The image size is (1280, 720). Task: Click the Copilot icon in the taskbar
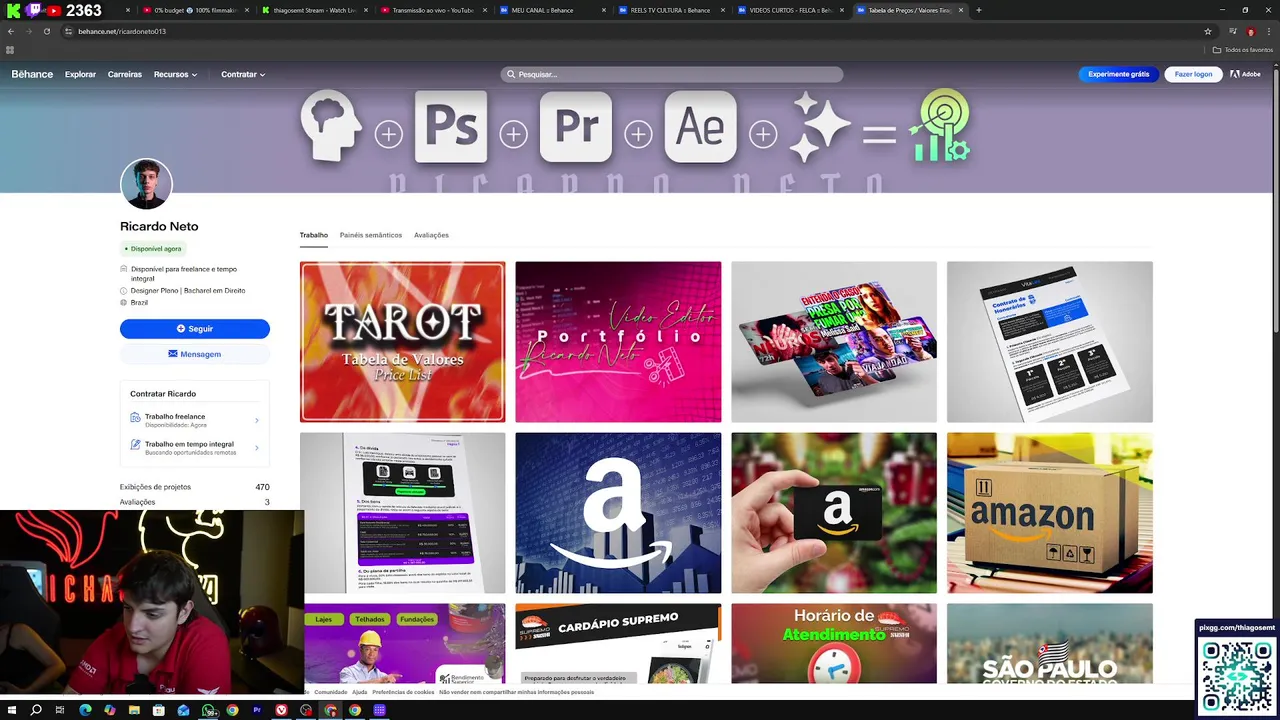pos(109,710)
